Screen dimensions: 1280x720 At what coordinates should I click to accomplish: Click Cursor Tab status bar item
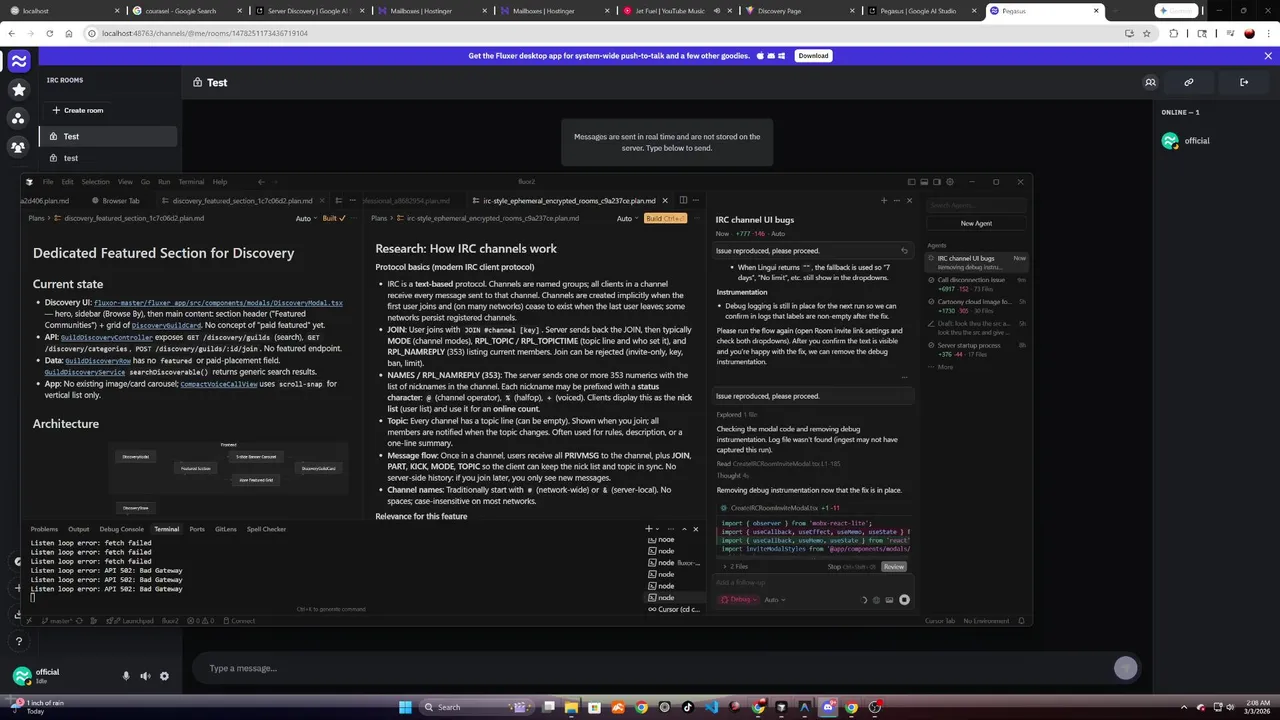(940, 621)
